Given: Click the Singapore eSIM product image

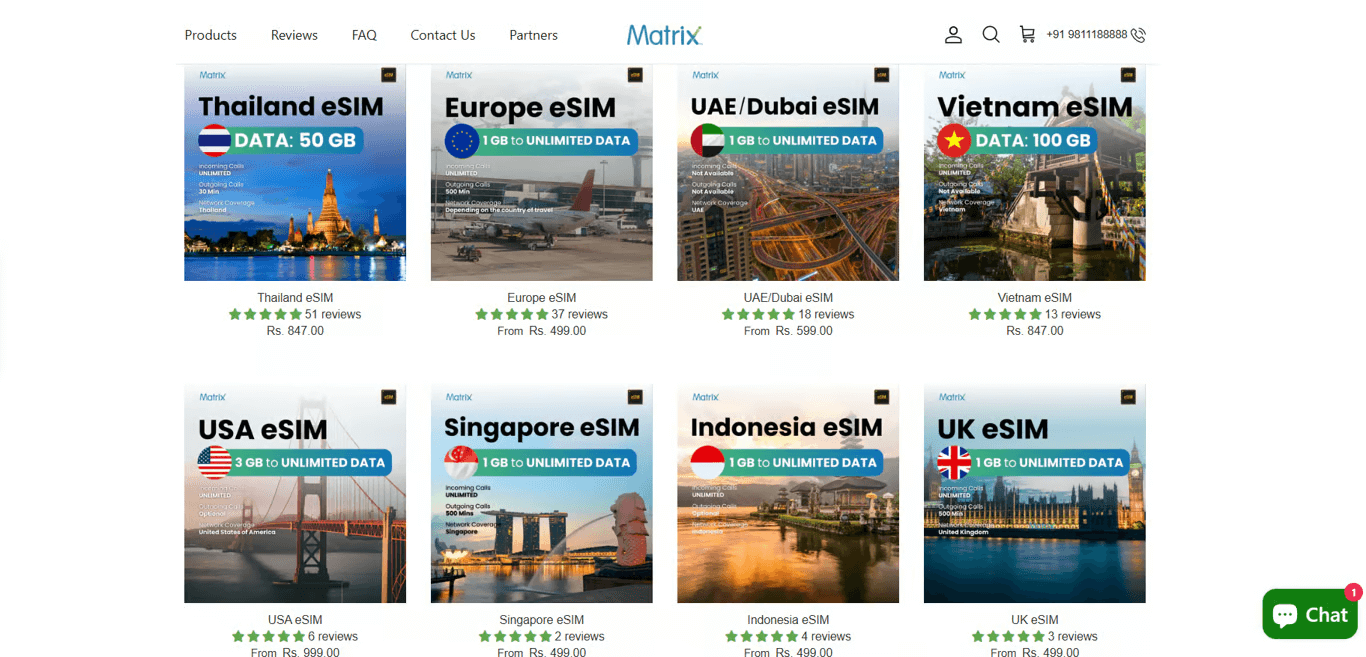Looking at the screenshot, I should [x=541, y=492].
